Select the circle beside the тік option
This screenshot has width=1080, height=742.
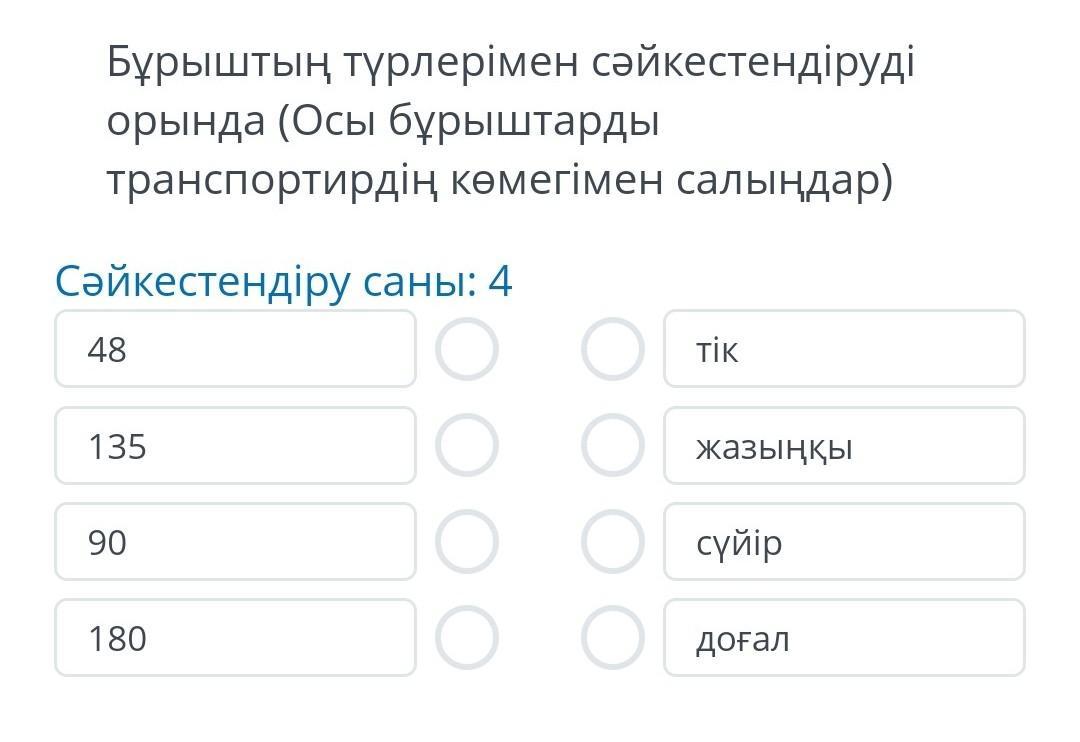(613, 349)
